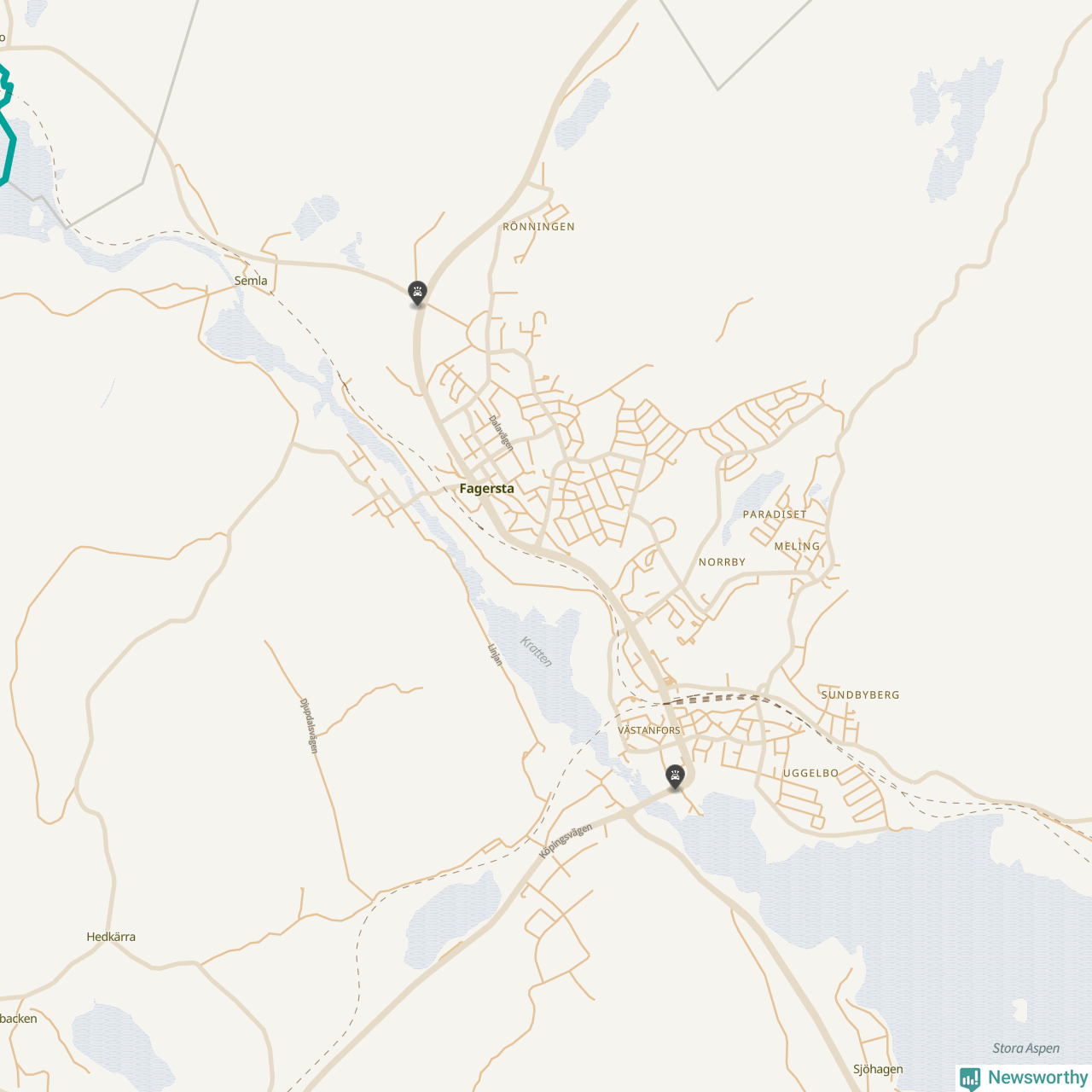Image resolution: width=1092 pixels, height=1092 pixels.
Task: Click the Sjöhagen place label
Action: [878, 1069]
